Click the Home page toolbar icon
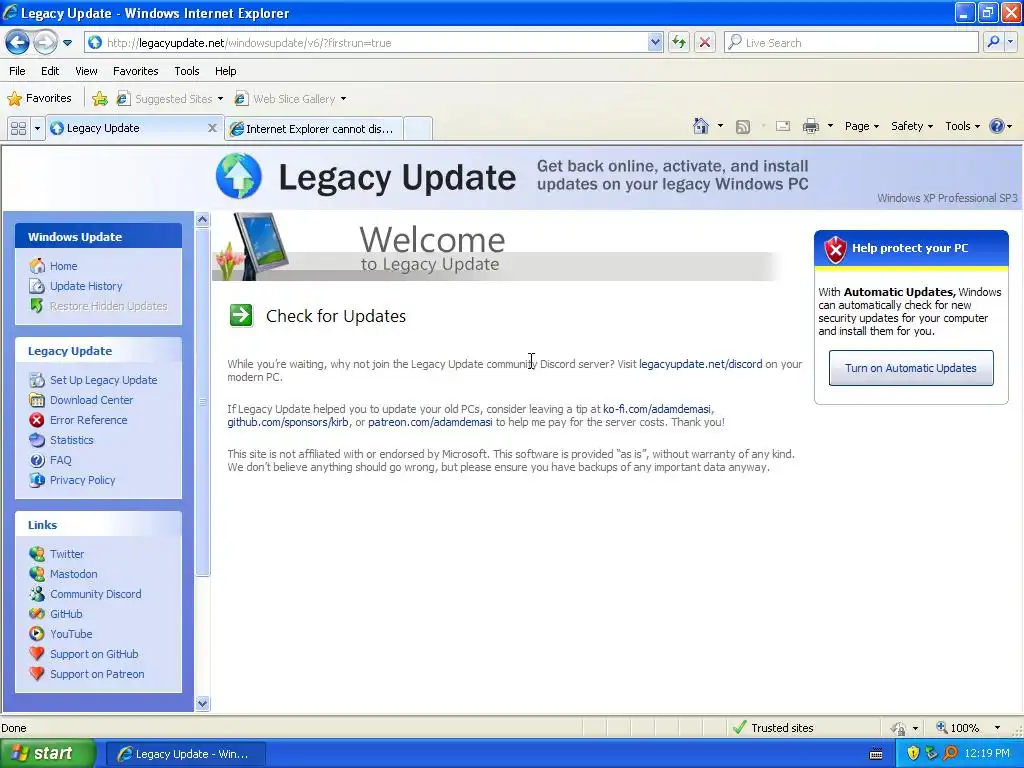 pyautogui.click(x=701, y=126)
